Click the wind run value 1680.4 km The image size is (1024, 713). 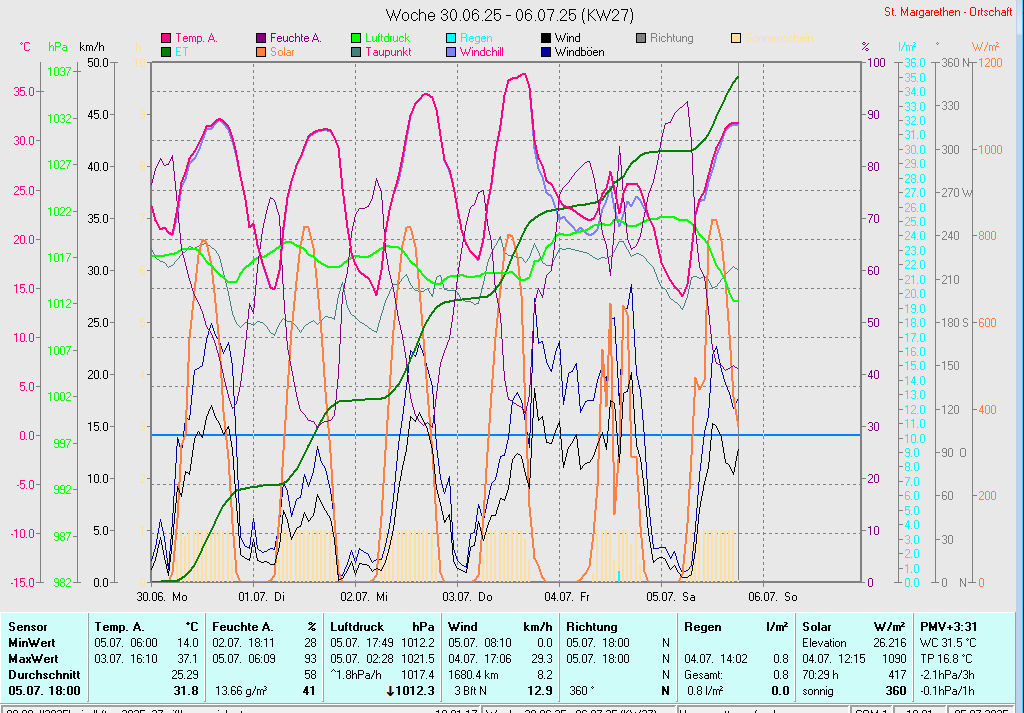473,674
